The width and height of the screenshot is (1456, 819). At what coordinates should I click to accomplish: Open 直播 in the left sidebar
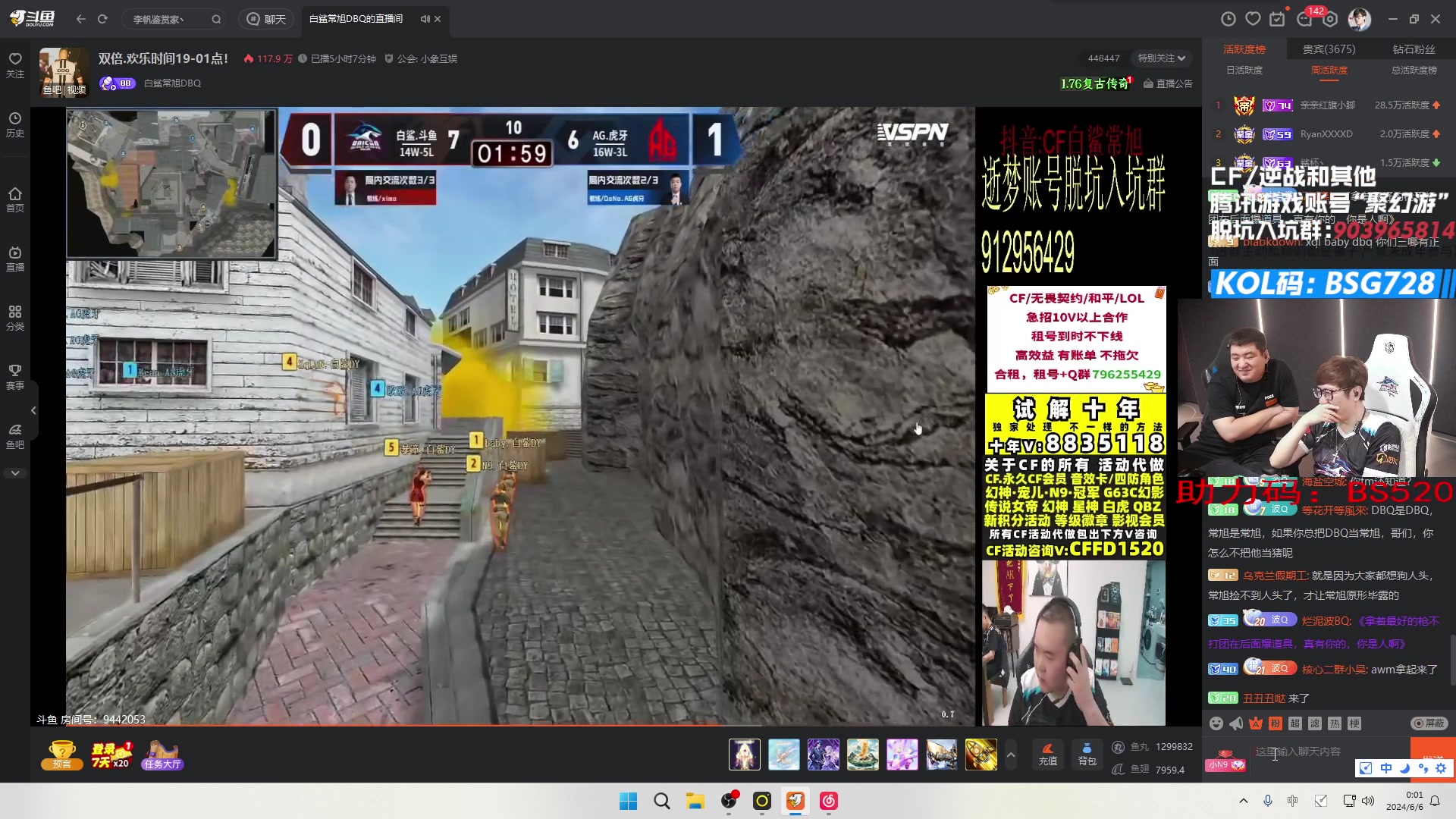[x=15, y=259]
